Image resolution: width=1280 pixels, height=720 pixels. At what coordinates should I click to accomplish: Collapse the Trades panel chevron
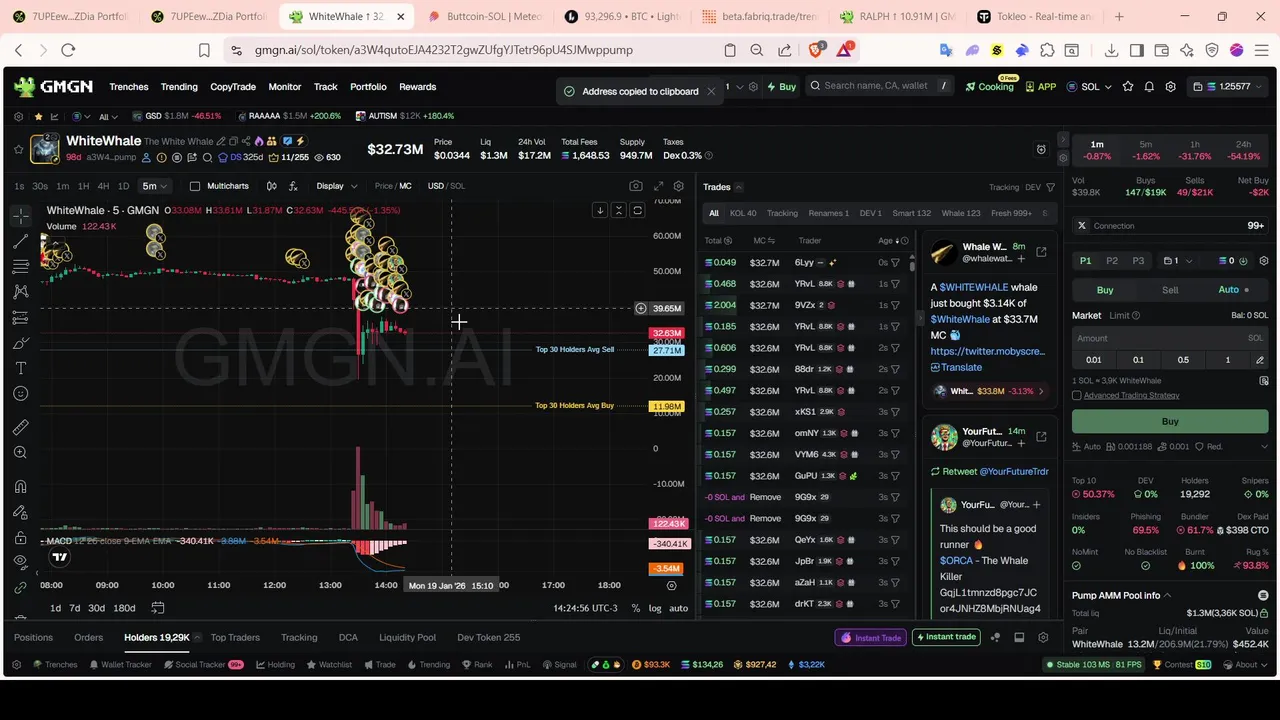[x=739, y=187]
